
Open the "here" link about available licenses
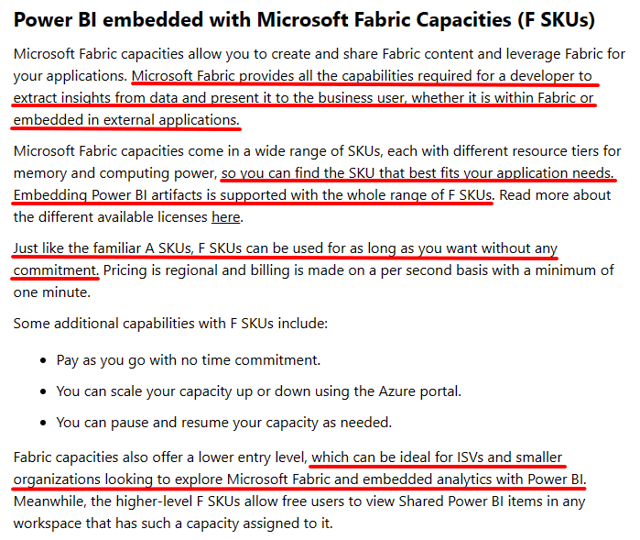[225, 217]
